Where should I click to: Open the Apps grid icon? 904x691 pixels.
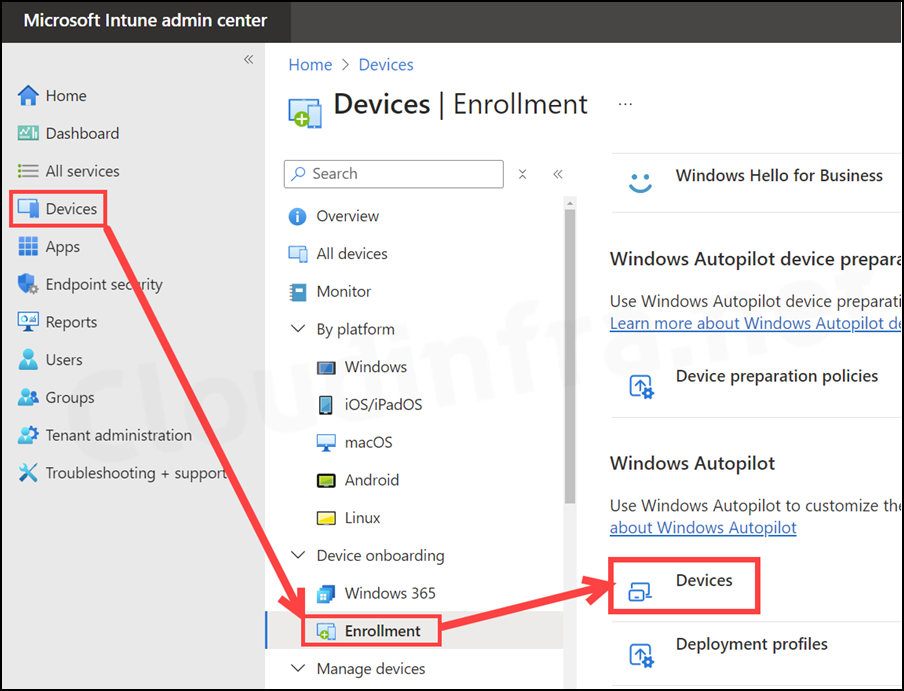[x=28, y=247]
